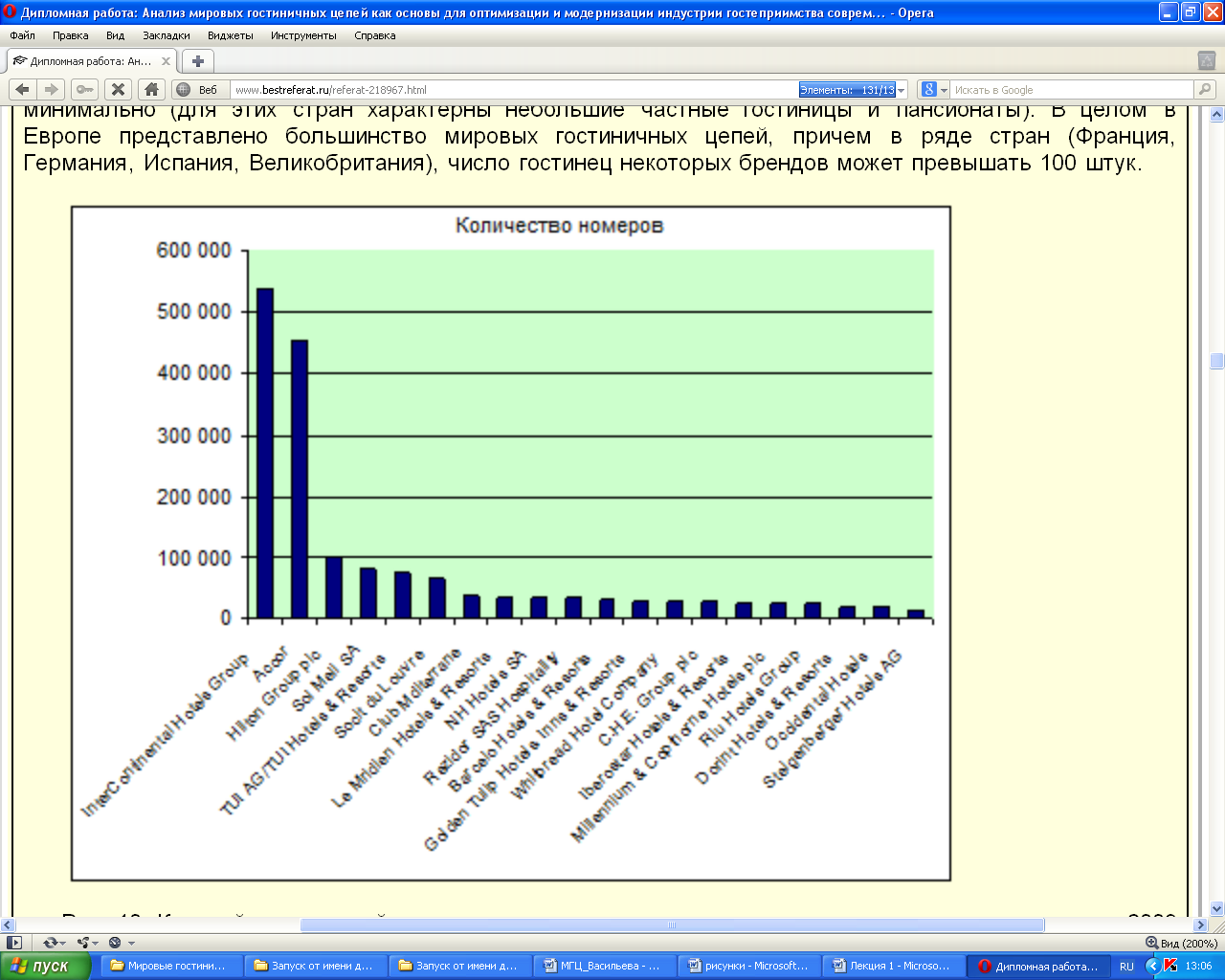Click Дипломная работа Opera taskbar button
1225x980 pixels.
click(x=1038, y=966)
